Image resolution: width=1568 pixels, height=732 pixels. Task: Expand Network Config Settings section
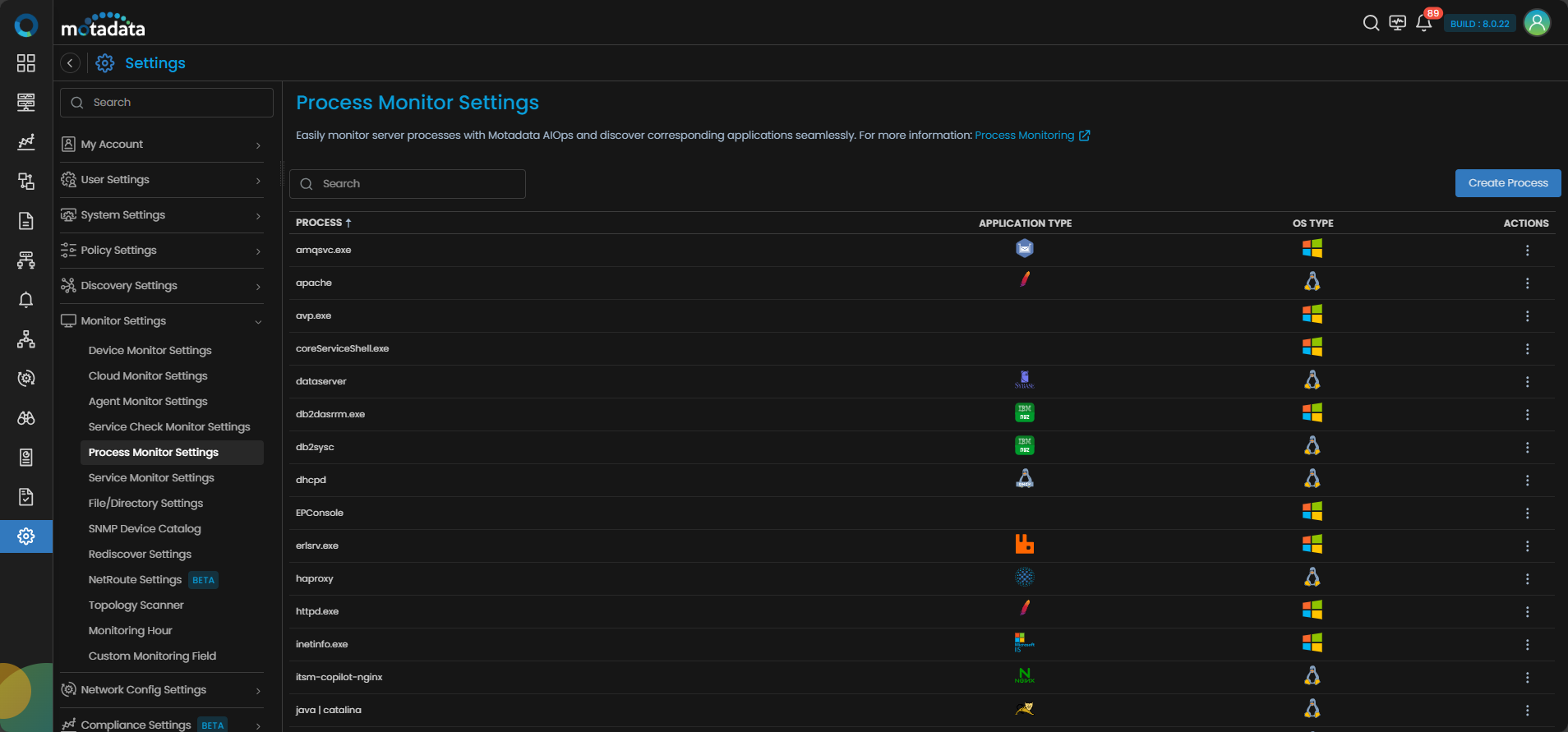coord(162,690)
